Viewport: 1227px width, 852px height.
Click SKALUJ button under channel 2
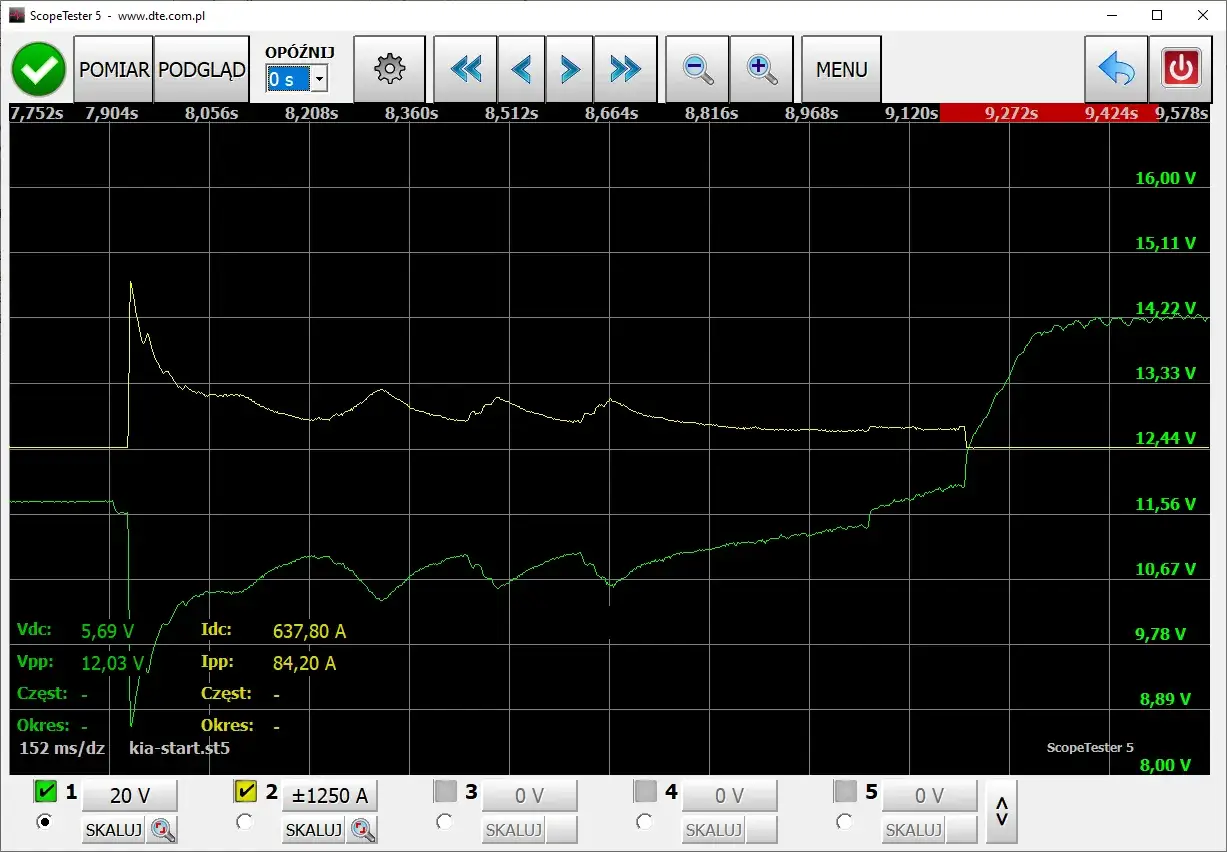314,829
